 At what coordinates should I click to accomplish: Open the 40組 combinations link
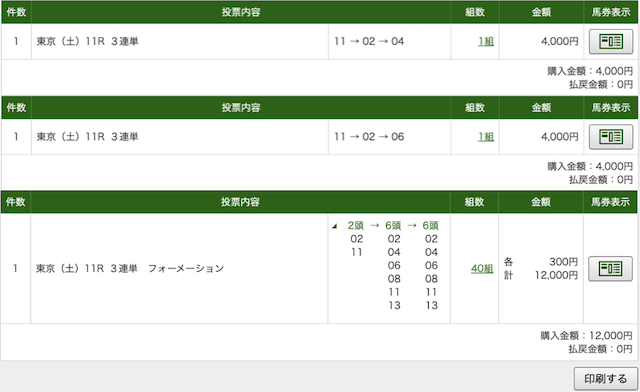tap(482, 269)
